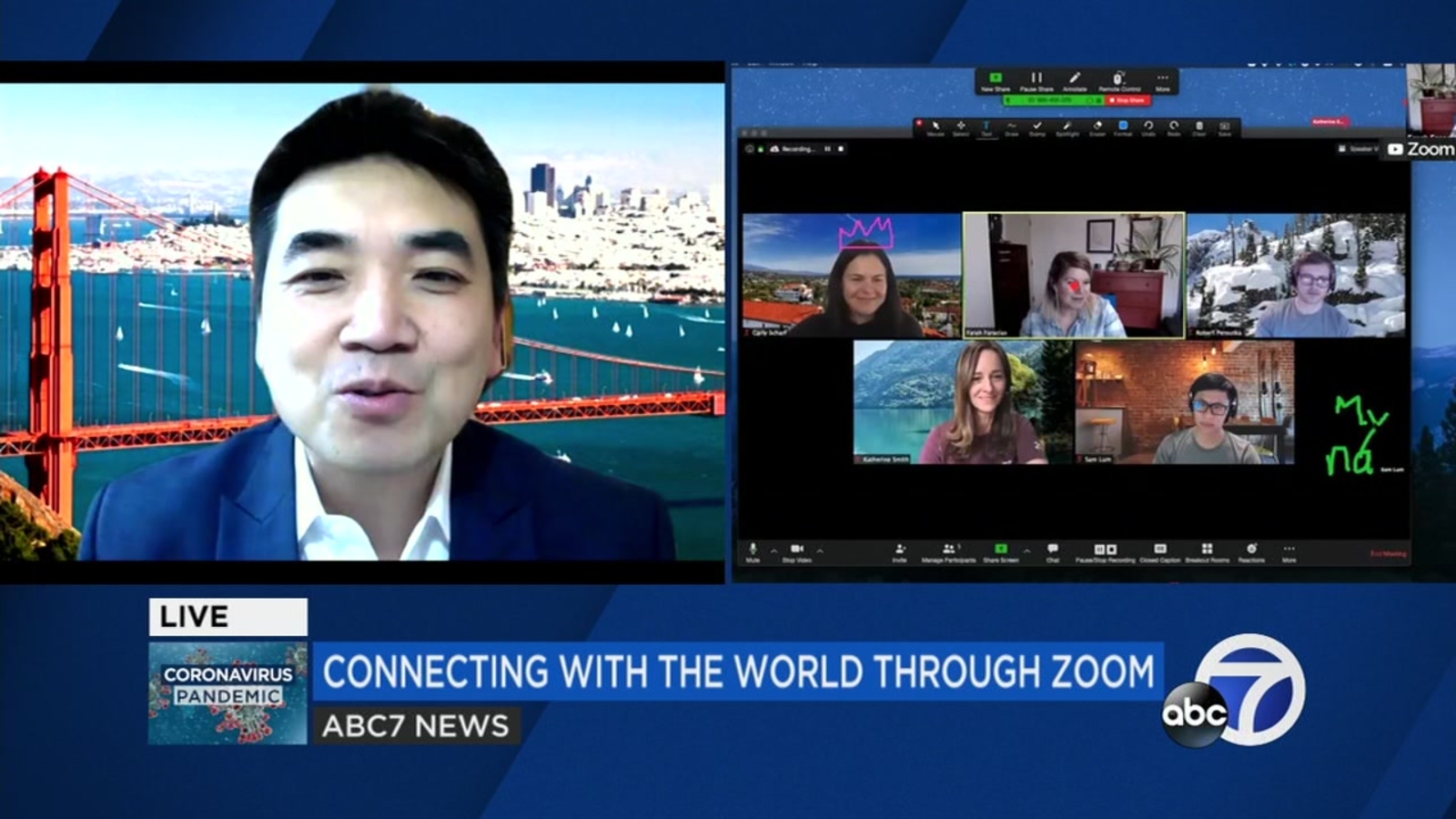
Task: Toggle Stop Video camera
Action: pyautogui.click(x=797, y=552)
